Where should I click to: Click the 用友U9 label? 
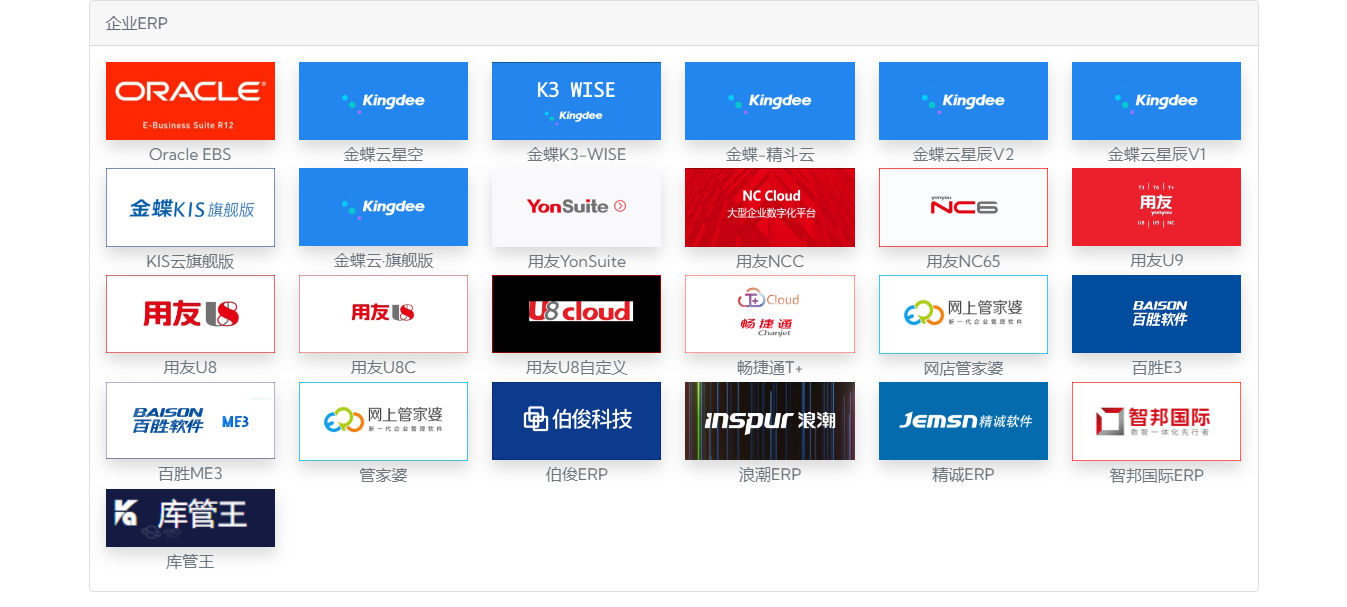[1156, 261]
